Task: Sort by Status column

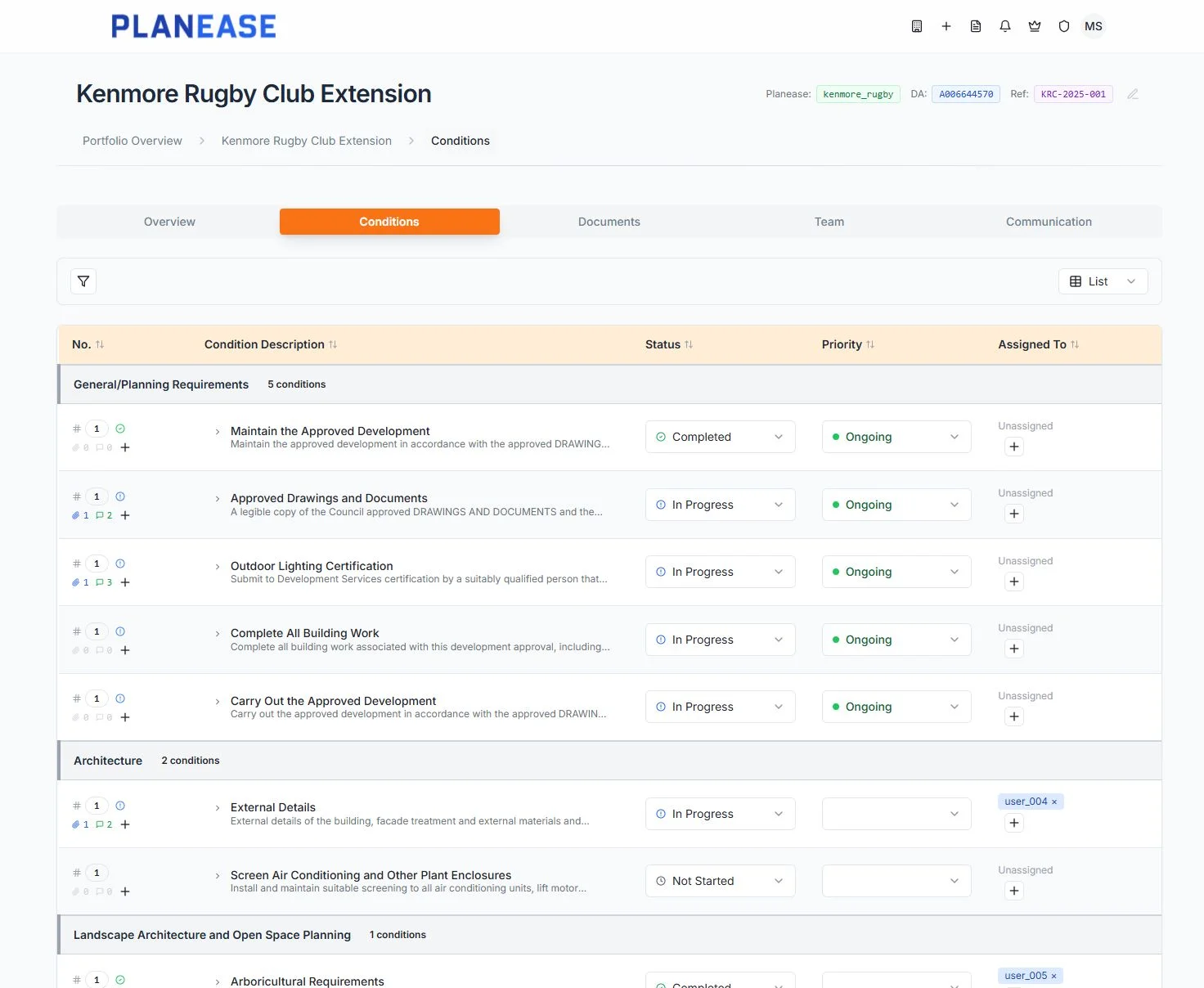Action: (x=689, y=344)
